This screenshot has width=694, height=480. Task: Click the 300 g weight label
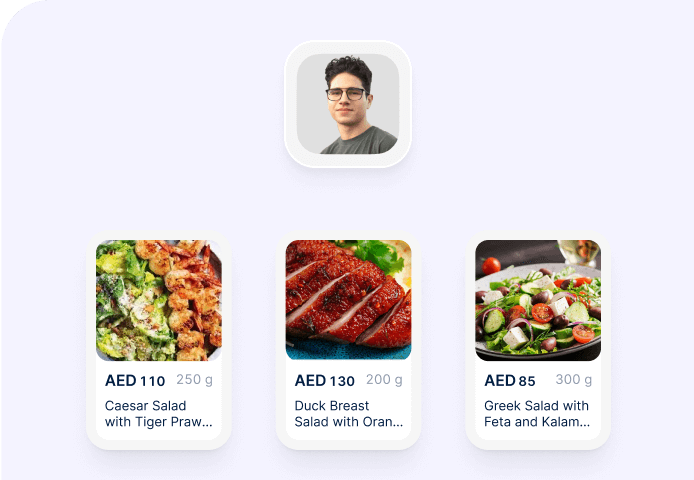tap(574, 379)
